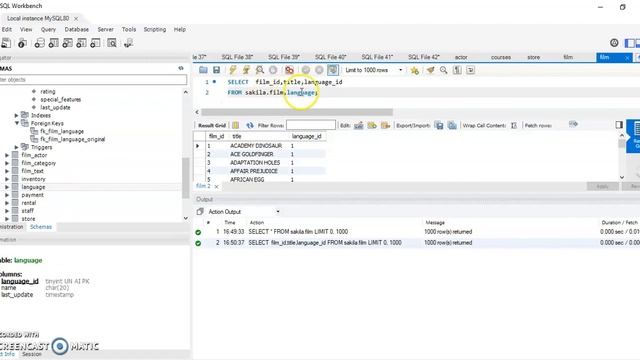Switch to the courses tab
The width and height of the screenshot is (640, 360).
pos(501,57)
